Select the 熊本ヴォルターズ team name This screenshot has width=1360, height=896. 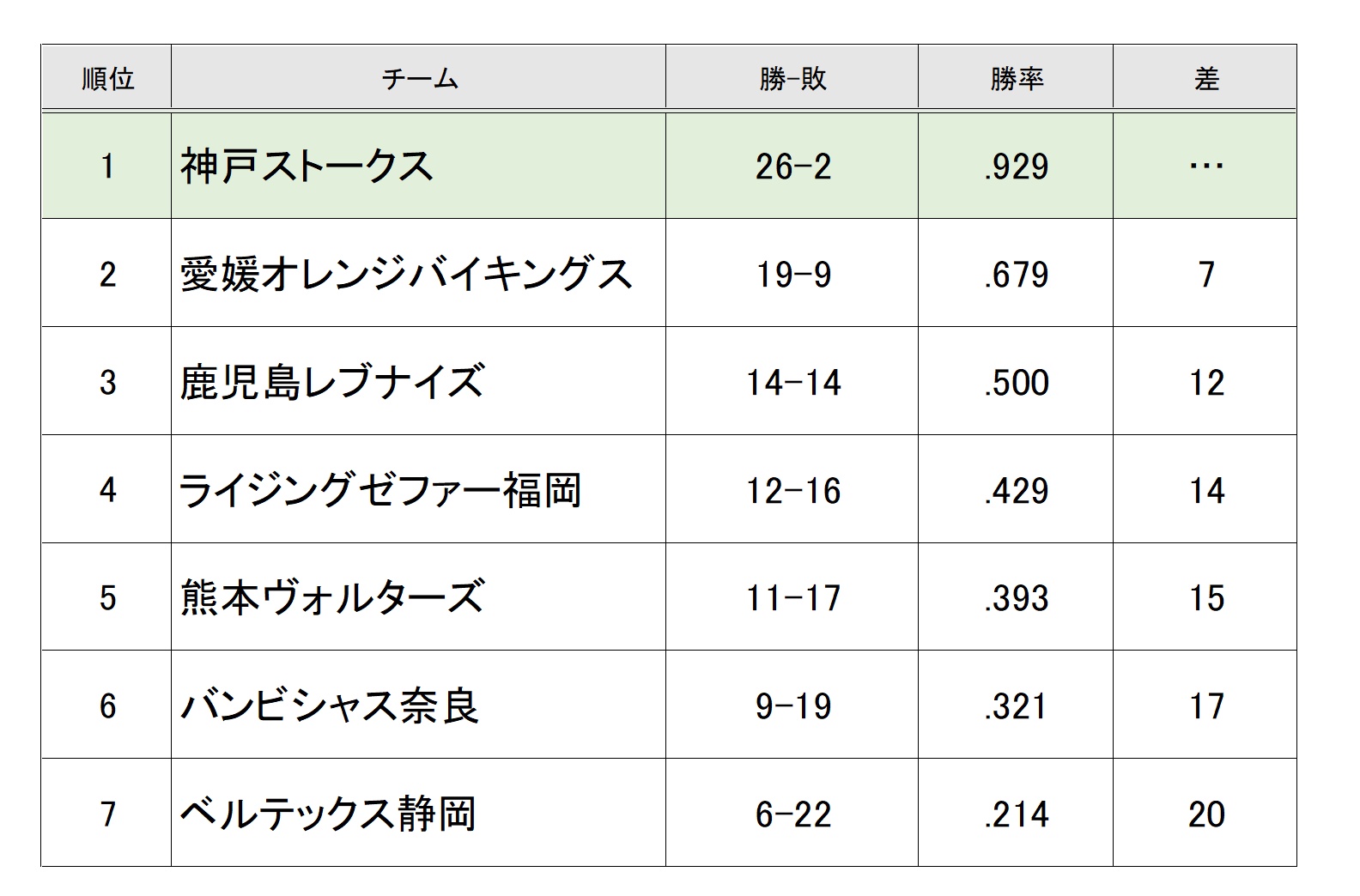tap(332, 597)
